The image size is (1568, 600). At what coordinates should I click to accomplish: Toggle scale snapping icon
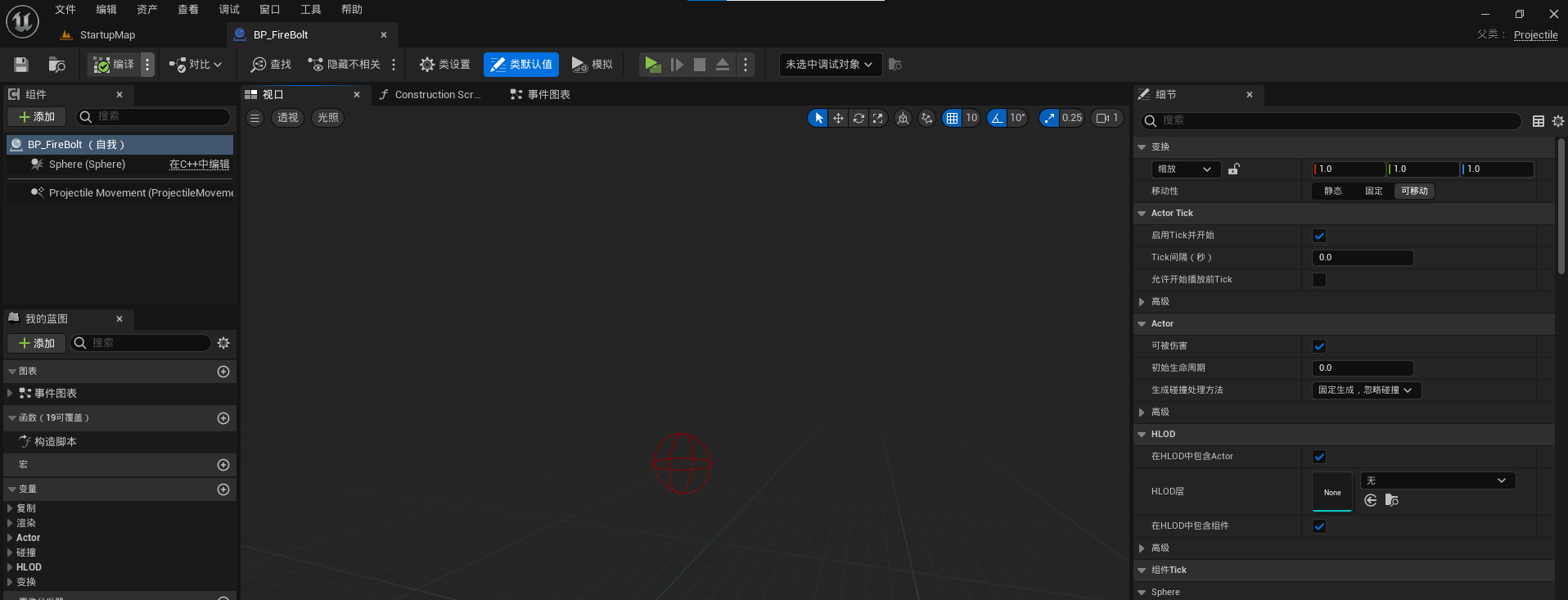coord(1049,118)
